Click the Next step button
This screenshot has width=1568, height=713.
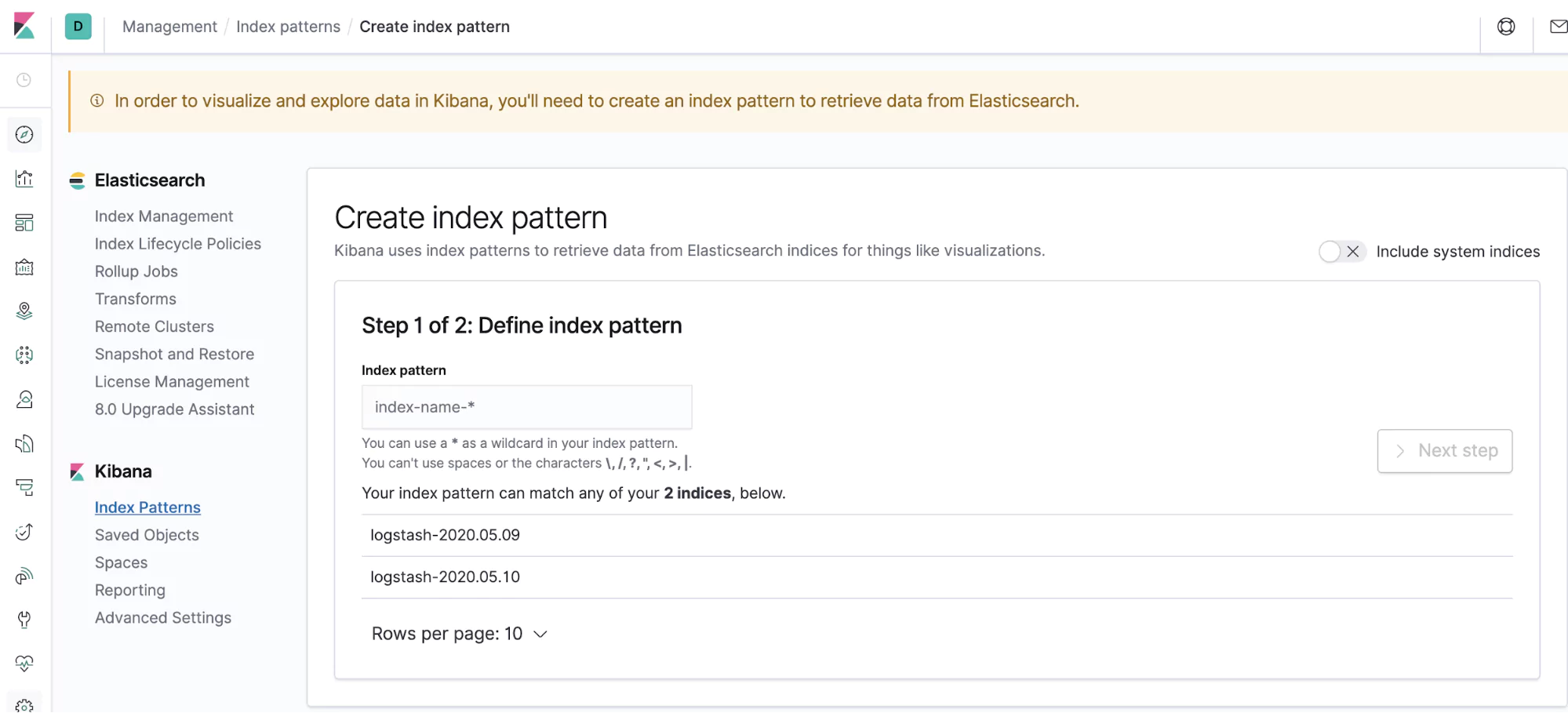[1444, 451]
